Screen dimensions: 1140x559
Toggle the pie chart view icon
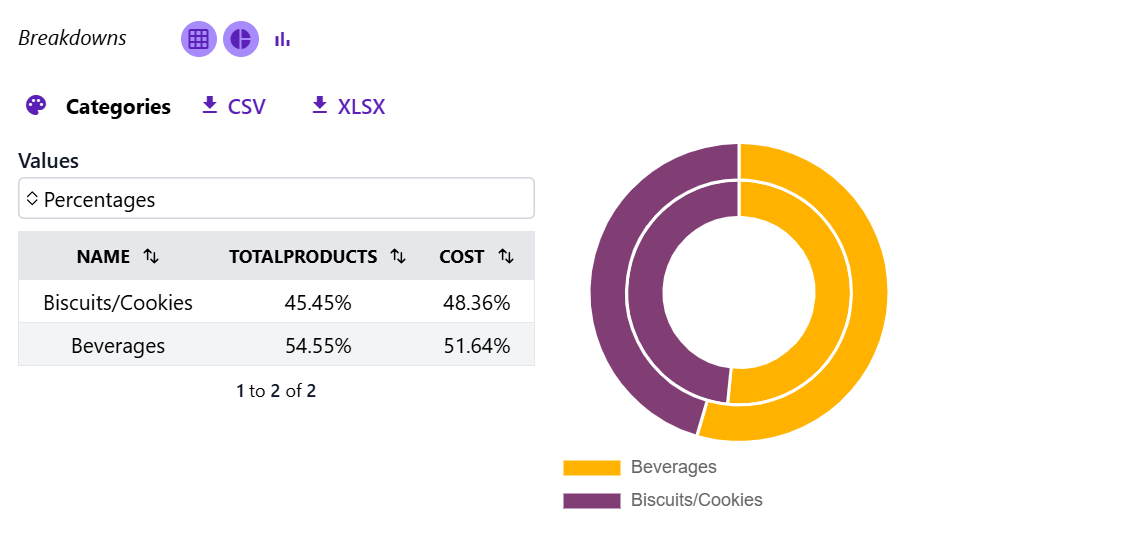pos(241,39)
